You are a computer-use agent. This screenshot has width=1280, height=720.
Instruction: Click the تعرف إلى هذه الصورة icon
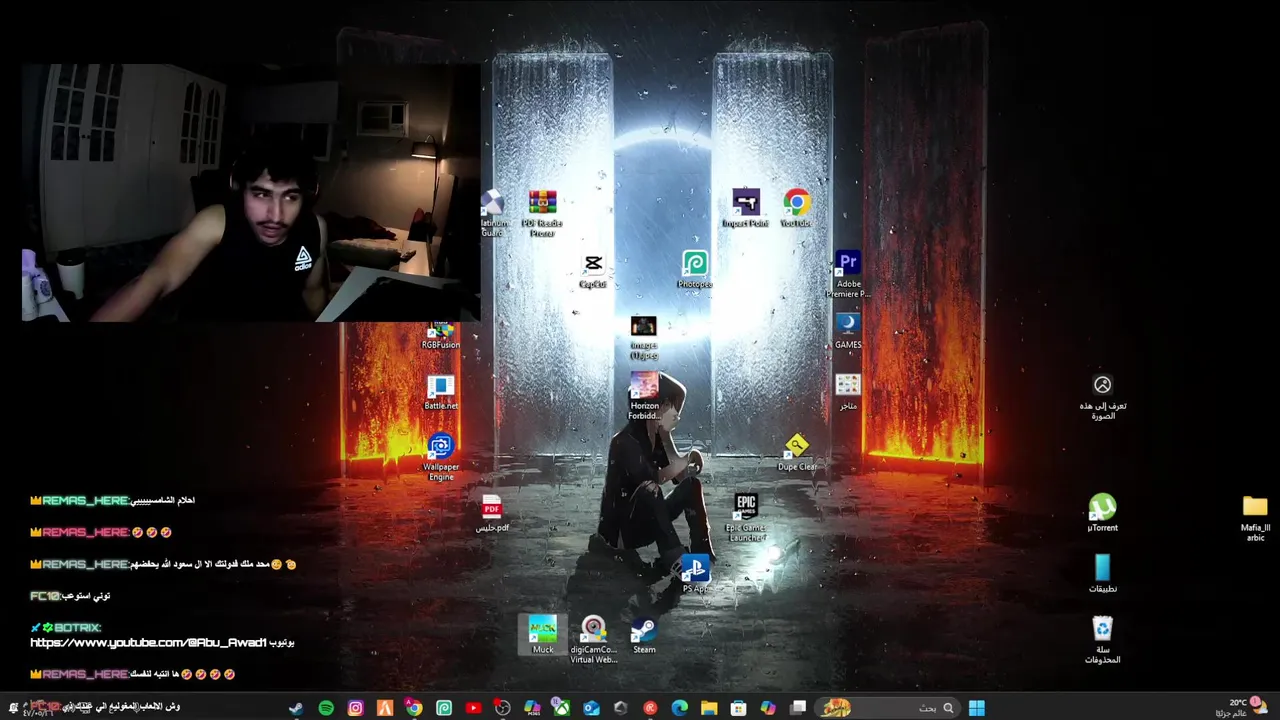[1102, 397]
